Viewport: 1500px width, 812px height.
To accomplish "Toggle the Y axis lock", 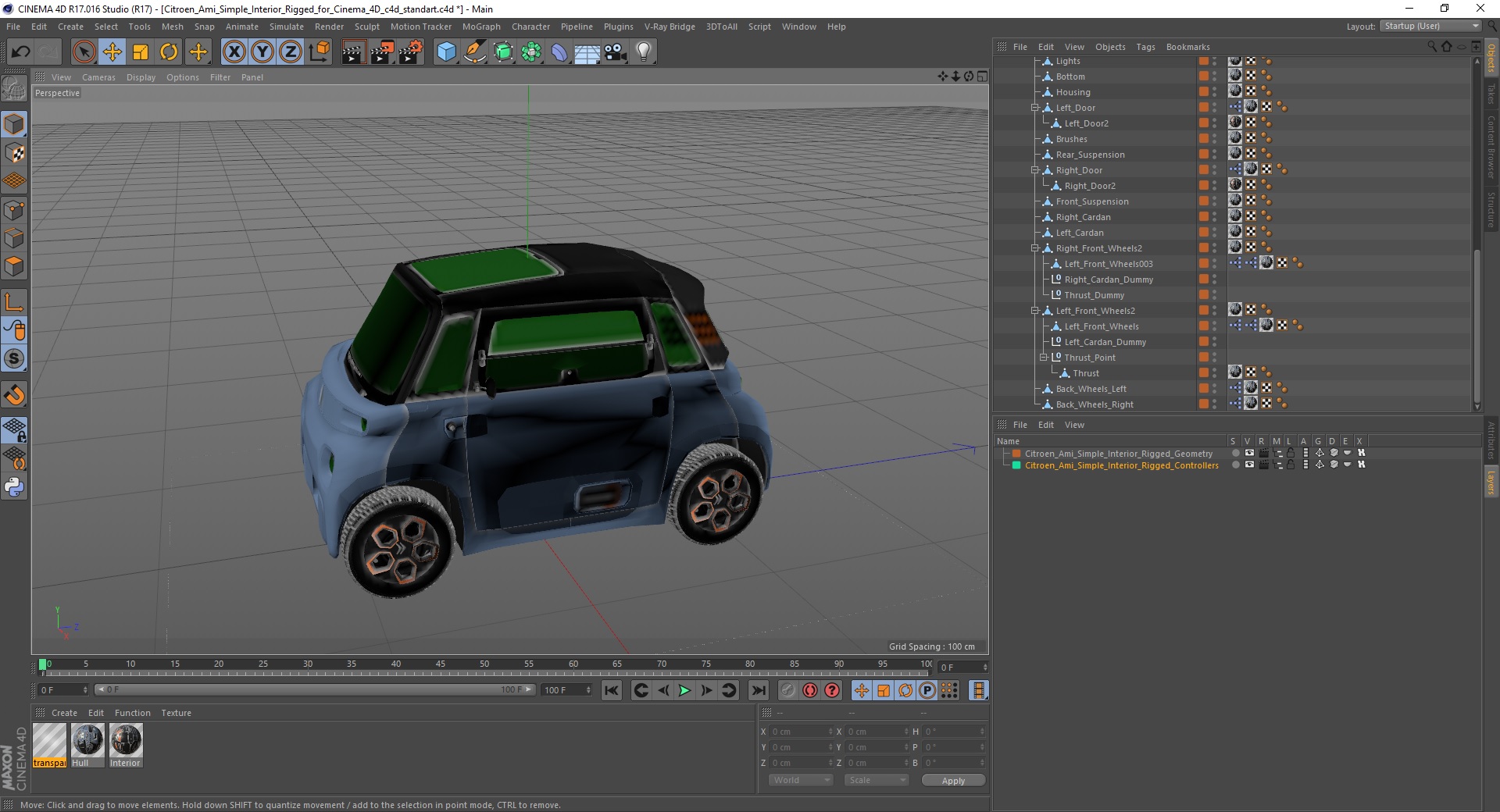I will click(262, 52).
